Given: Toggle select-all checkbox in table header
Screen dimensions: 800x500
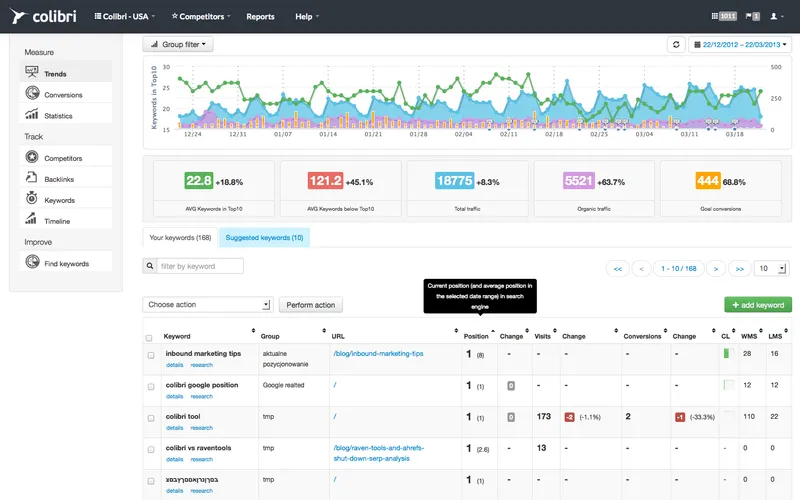Looking at the screenshot, I should pos(149,338).
